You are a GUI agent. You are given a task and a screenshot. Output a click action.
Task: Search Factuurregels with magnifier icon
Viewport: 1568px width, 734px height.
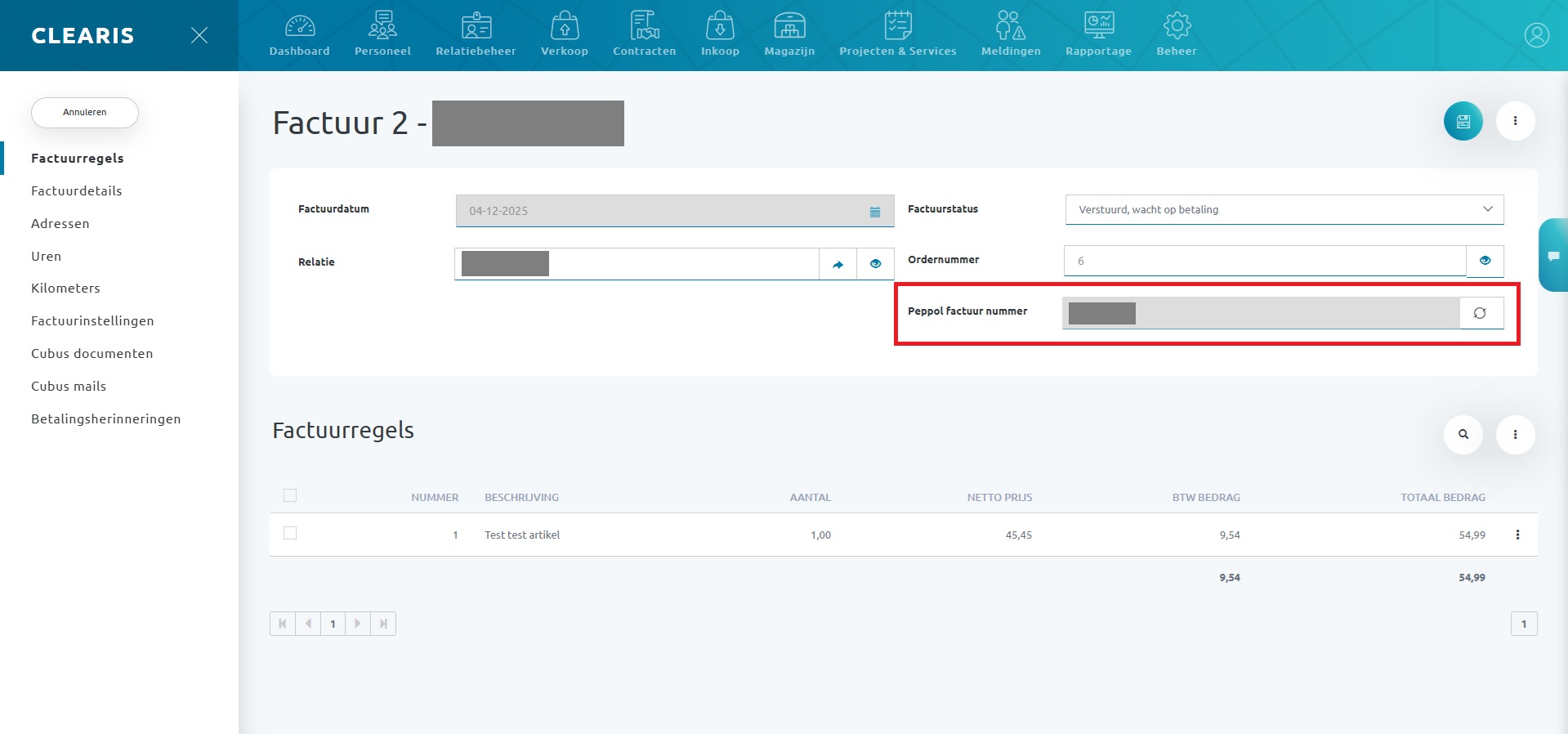click(x=1463, y=435)
